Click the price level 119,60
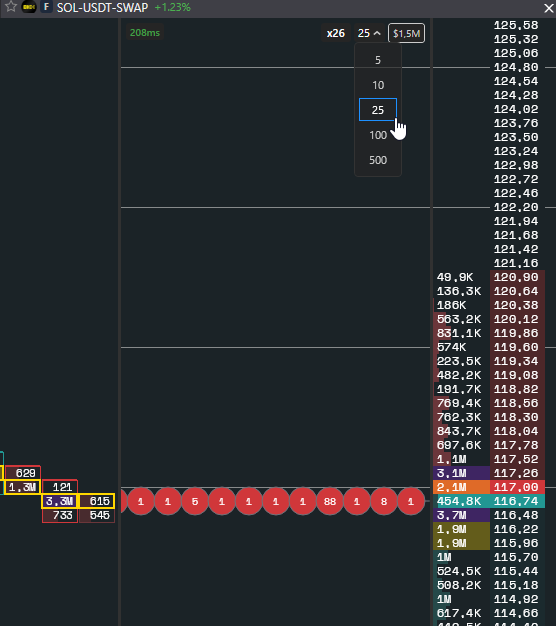This screenshot has height=626, width=556. pyautogui.click(x=517, y=347)
